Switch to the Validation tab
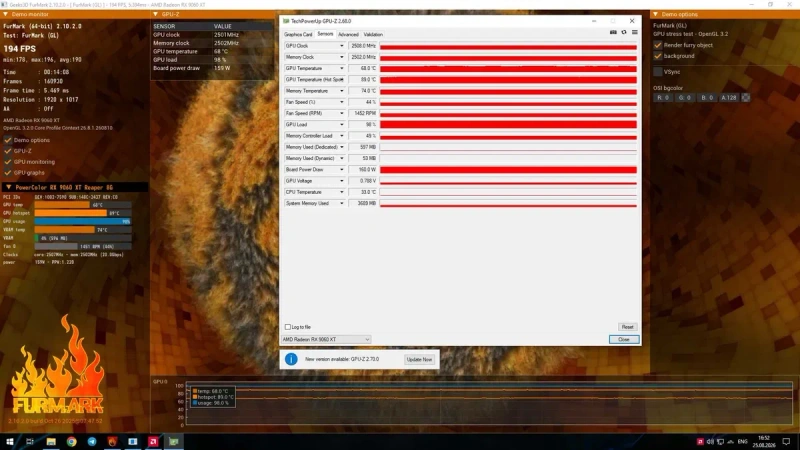 [x=373, y=34]
